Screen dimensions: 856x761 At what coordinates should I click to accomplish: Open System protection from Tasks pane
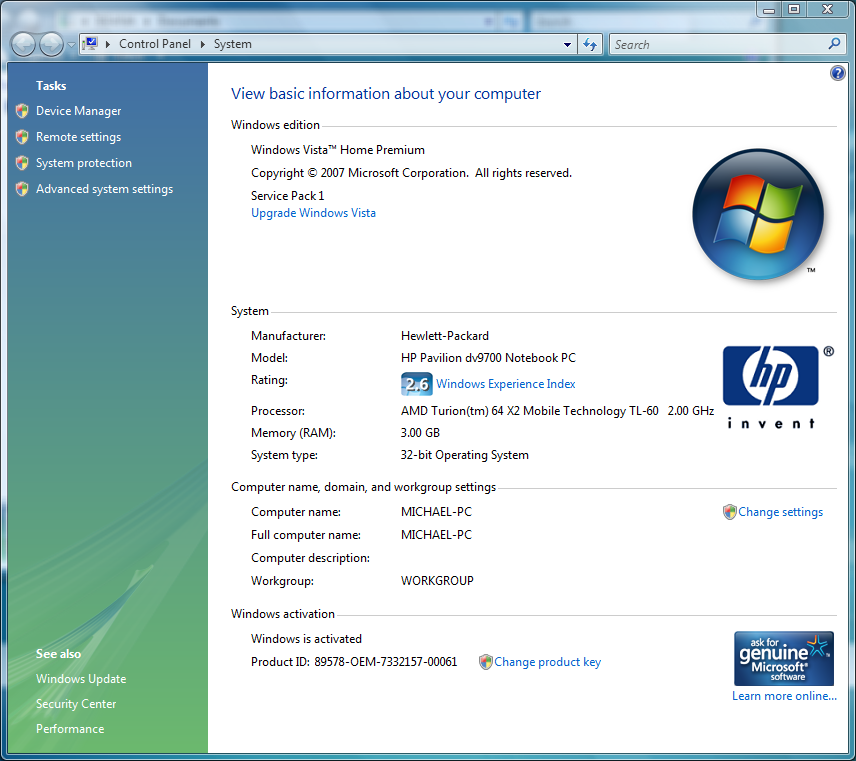[84, 163]
